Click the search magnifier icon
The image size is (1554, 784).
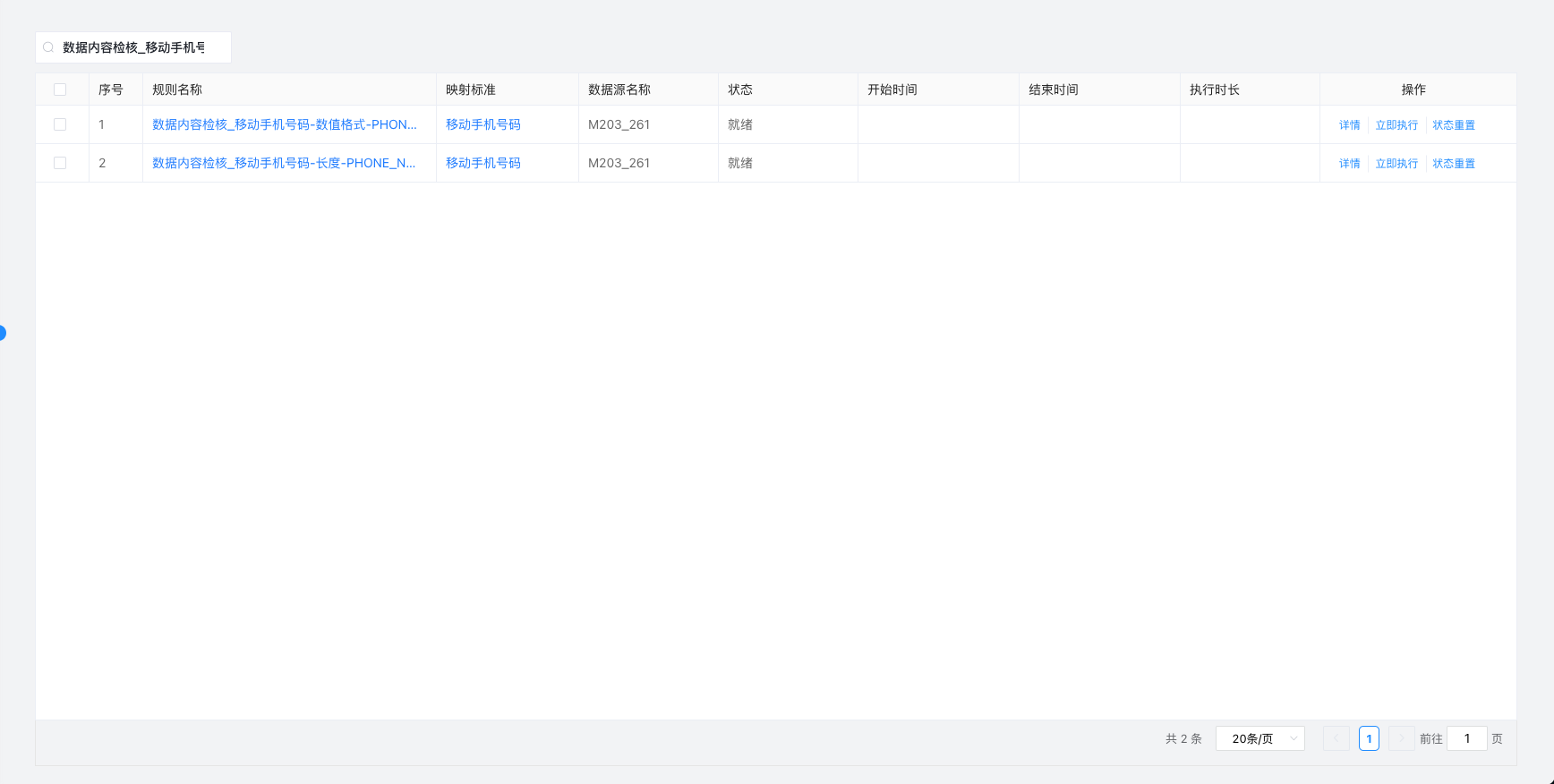point(48,47)
